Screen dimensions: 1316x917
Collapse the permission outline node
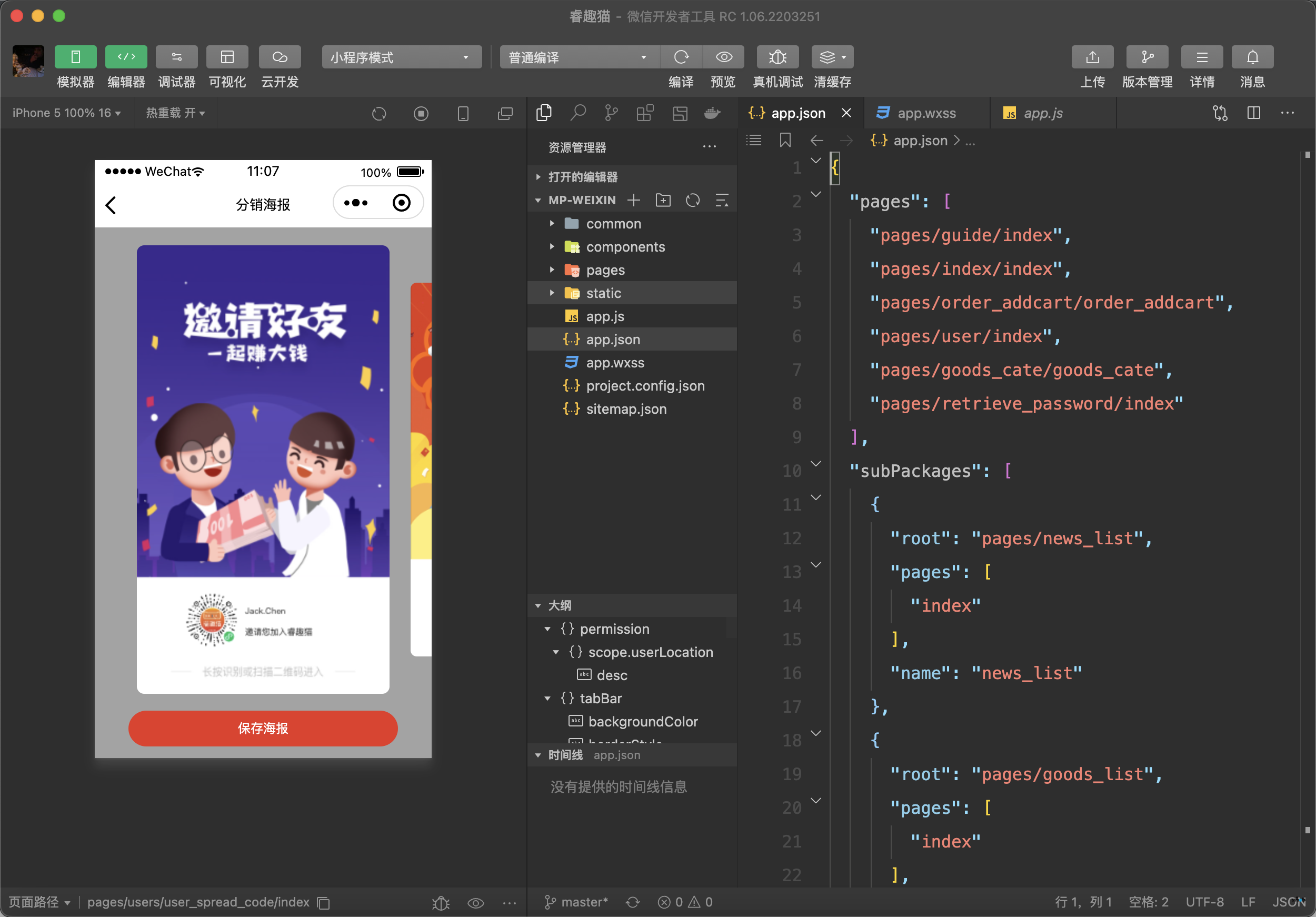[x=547, y=629]
